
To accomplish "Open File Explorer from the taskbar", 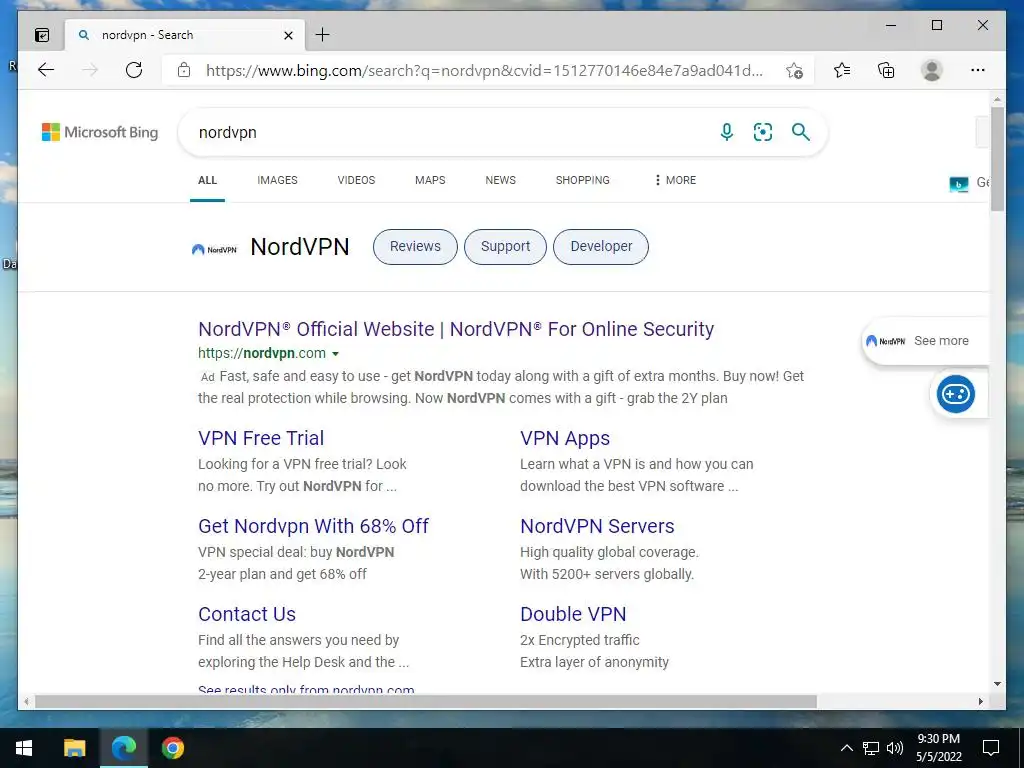I will (74, 748).
